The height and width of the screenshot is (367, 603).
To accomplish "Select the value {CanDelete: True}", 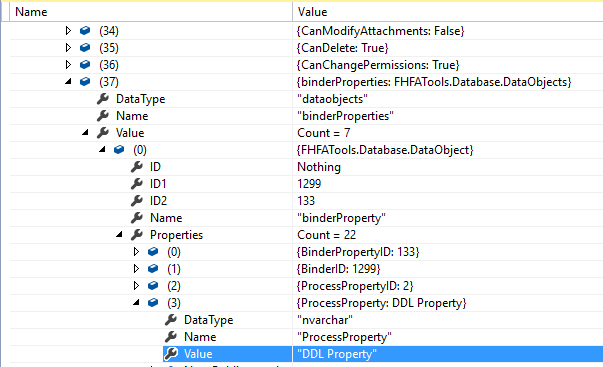I will pos(342,48).
